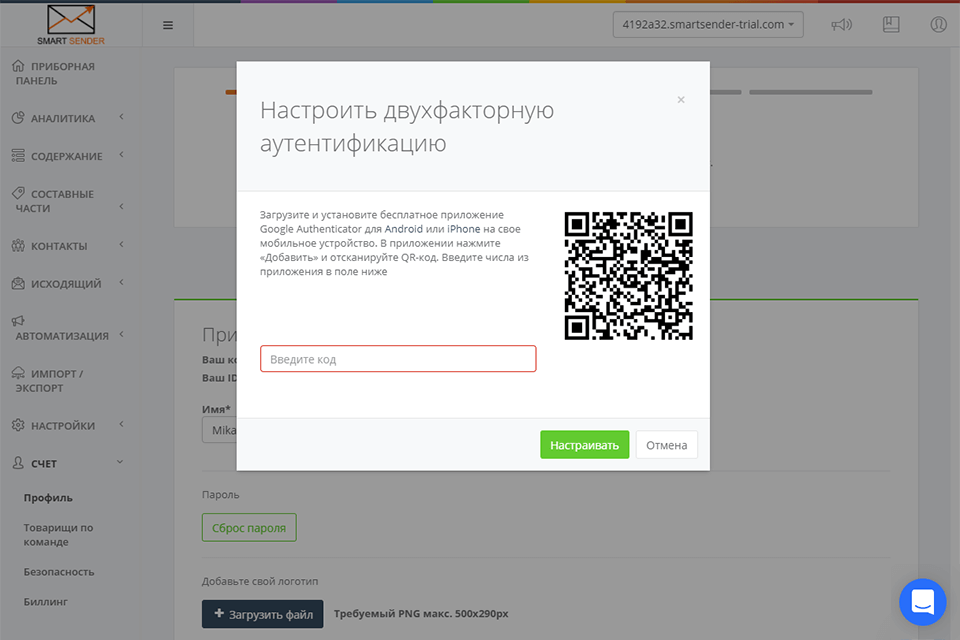Select Товарищи по команде submenu item
This screenshot has width=960, height=640.
[58, 535]
